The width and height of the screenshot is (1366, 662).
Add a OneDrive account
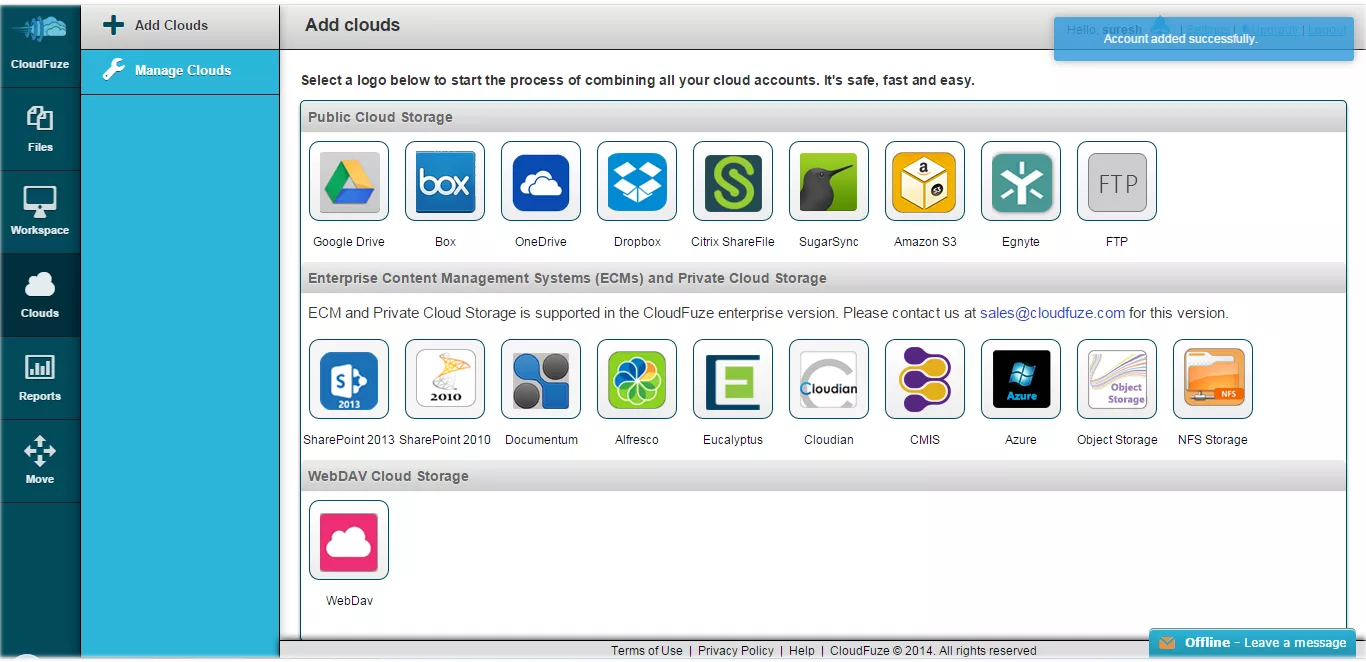tap(541, 181)
